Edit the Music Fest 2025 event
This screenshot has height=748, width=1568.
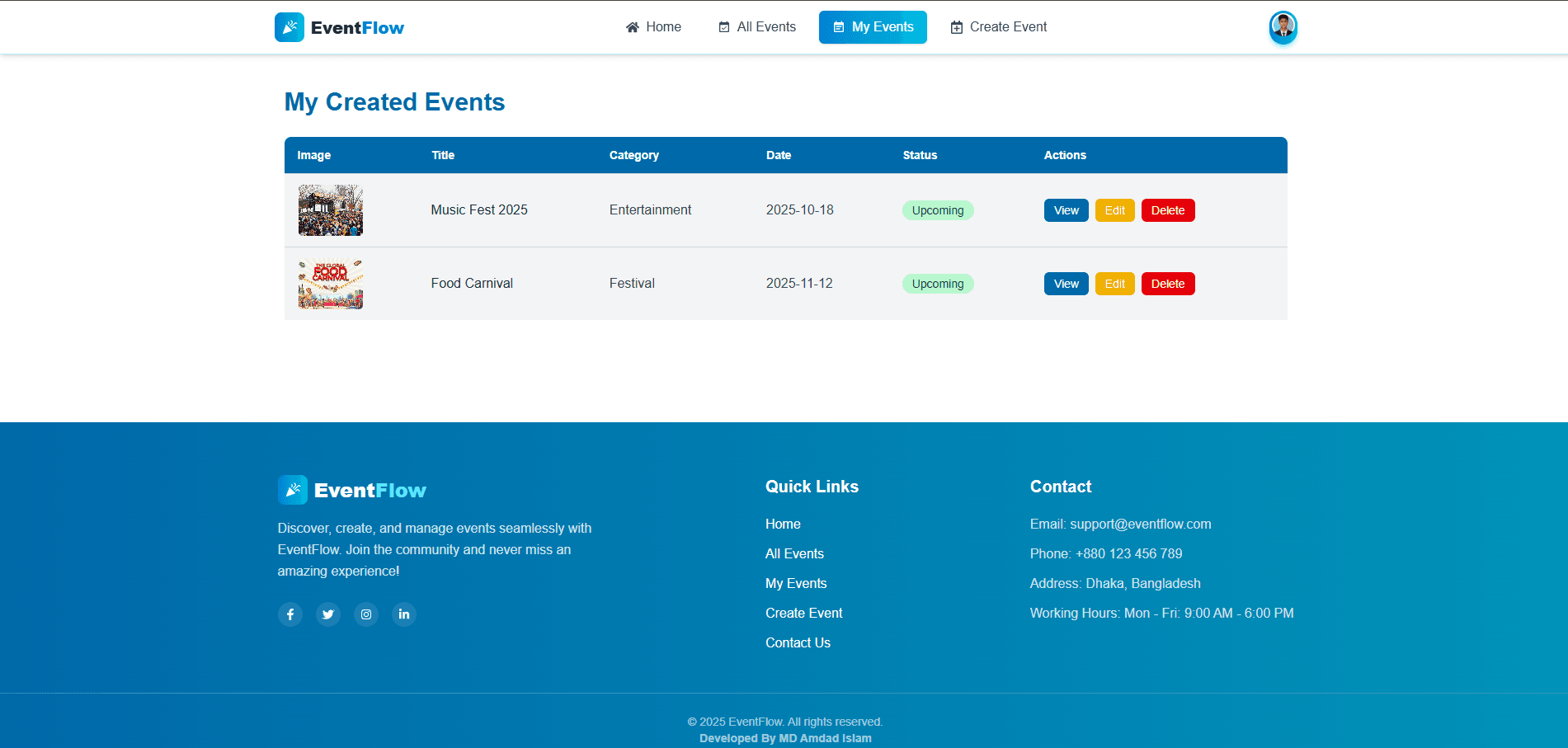tap(1115, 210)
